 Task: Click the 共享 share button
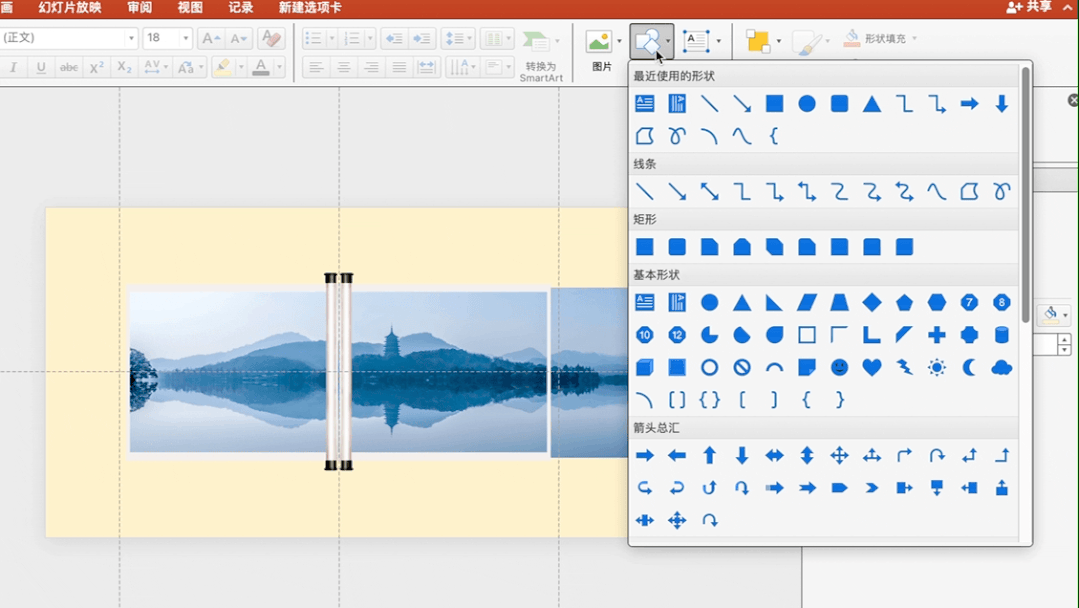tap(1030, 8)
